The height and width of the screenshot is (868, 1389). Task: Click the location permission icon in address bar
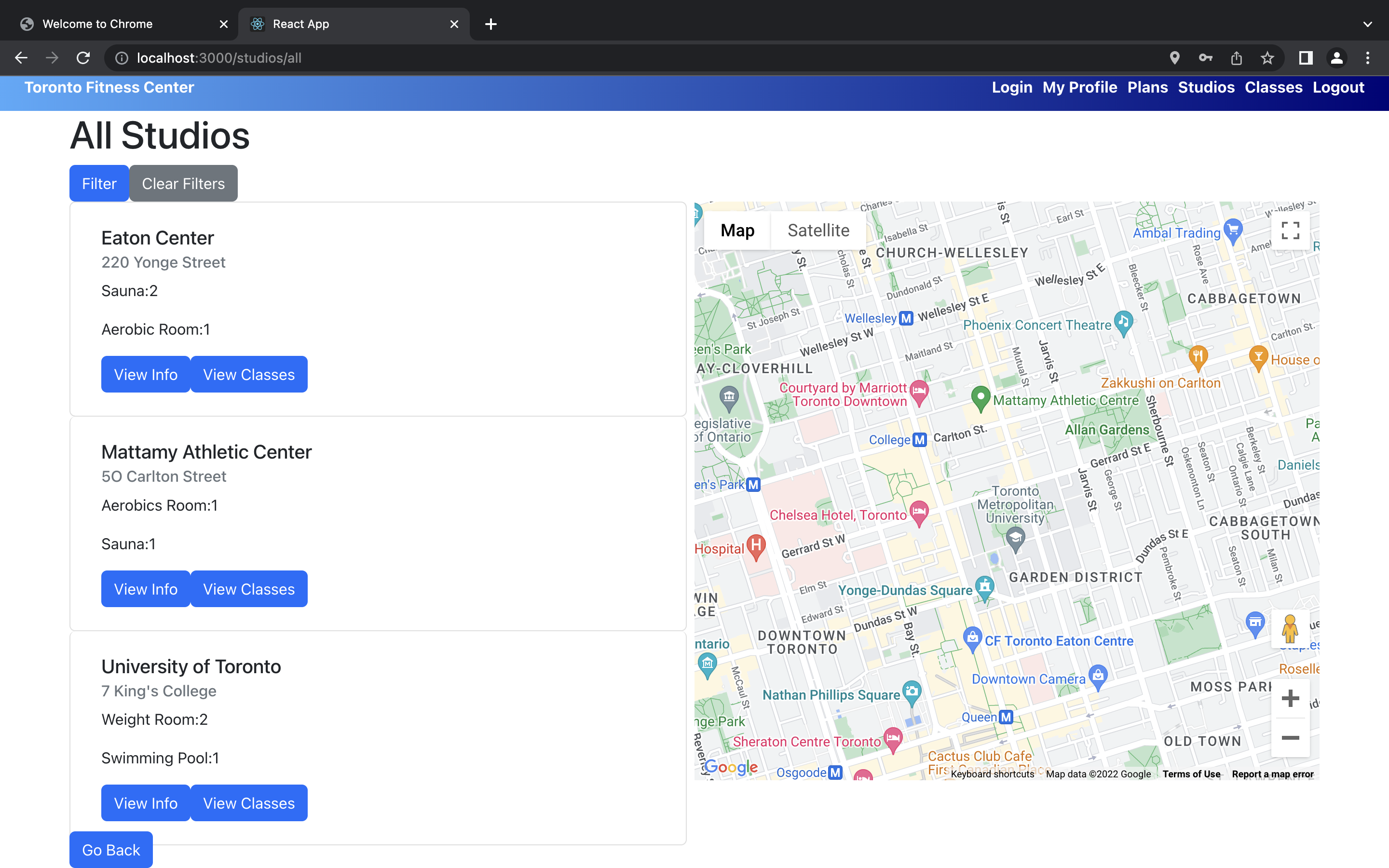pos(1174,58)
